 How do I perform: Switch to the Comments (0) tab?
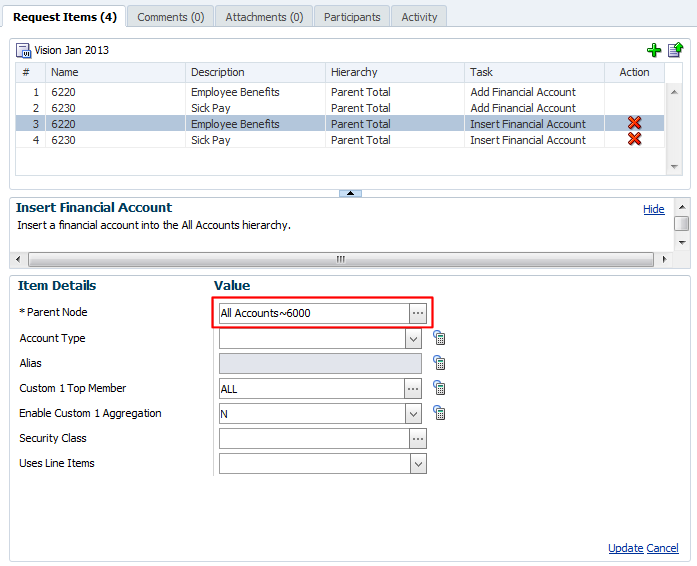(x=170, y=17)
